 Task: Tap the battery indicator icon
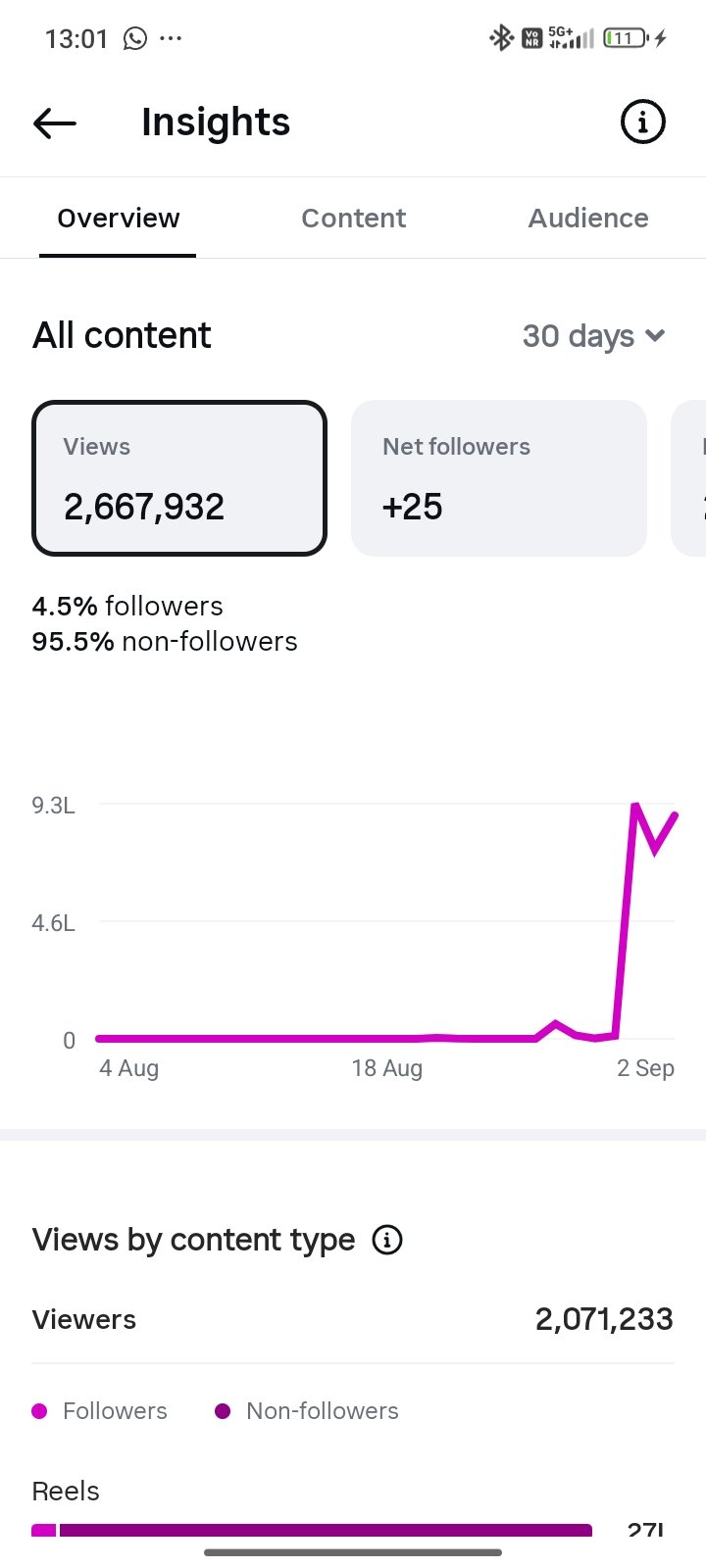tap(626, 38)
